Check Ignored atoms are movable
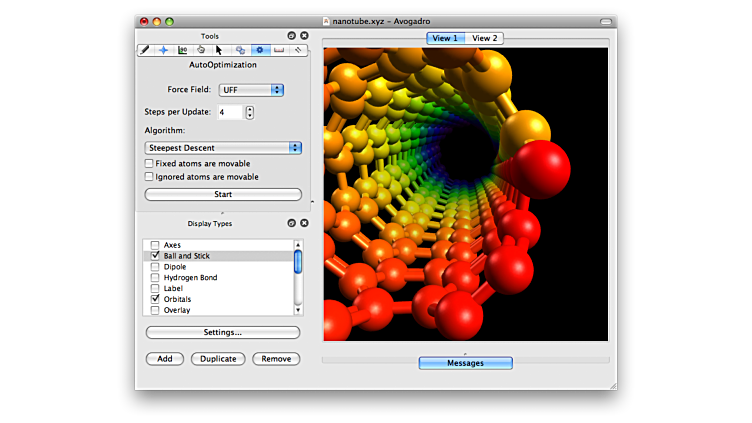Viewport: 752px width, 423px height. coord(149,177)
